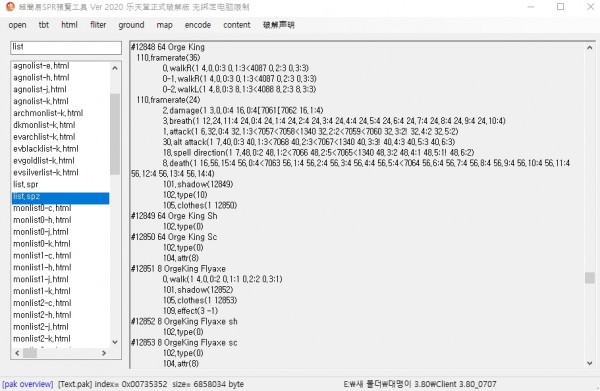Open the tbt menu
The width and height of the screenshot is (600, 391).
[44, 25]
